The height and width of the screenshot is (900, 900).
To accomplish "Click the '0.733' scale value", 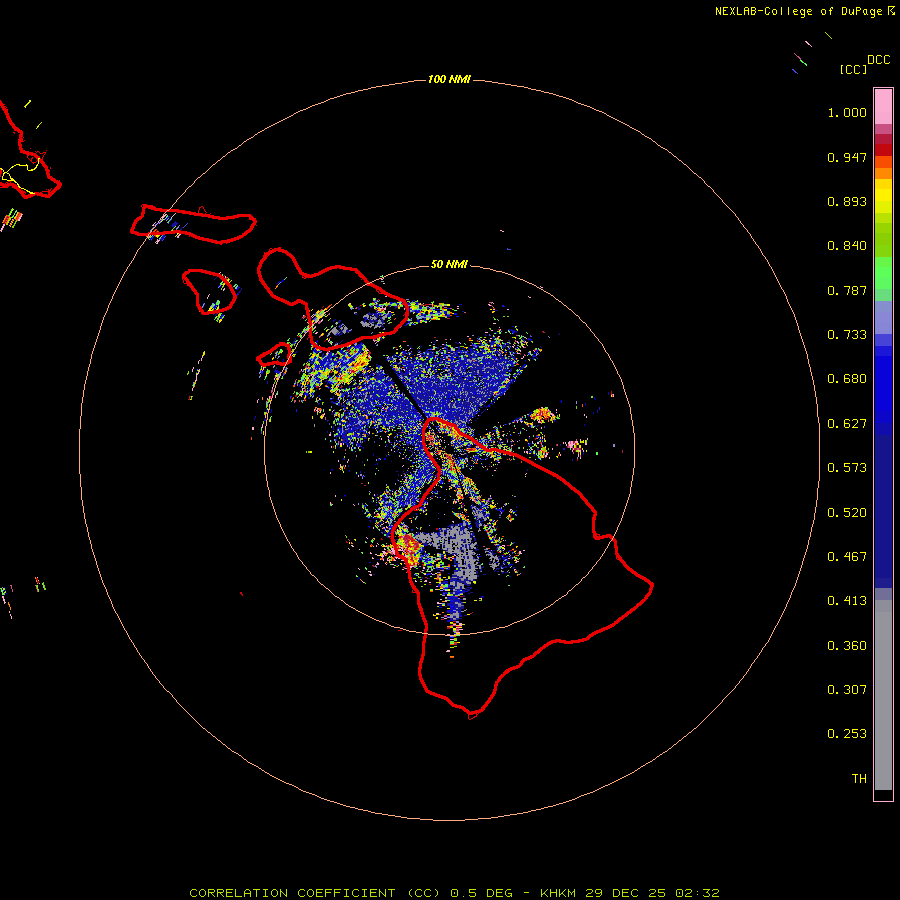I will 847,335.
